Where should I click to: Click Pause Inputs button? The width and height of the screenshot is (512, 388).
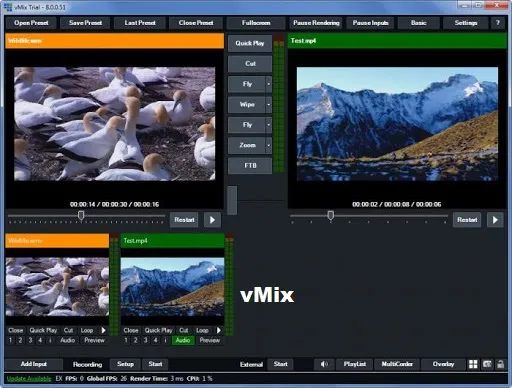pos(371,23)
